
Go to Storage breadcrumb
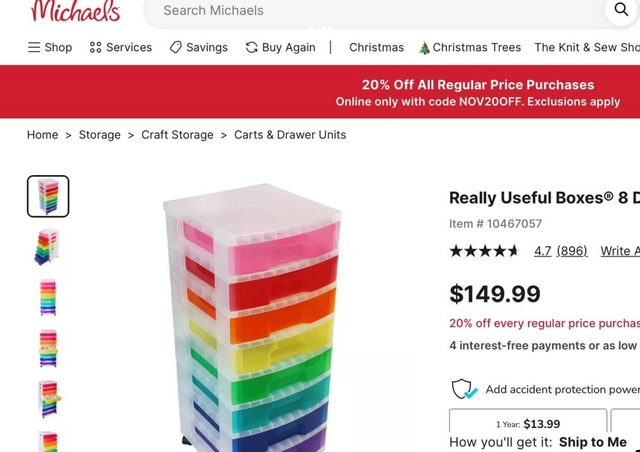tap(100, 135)
